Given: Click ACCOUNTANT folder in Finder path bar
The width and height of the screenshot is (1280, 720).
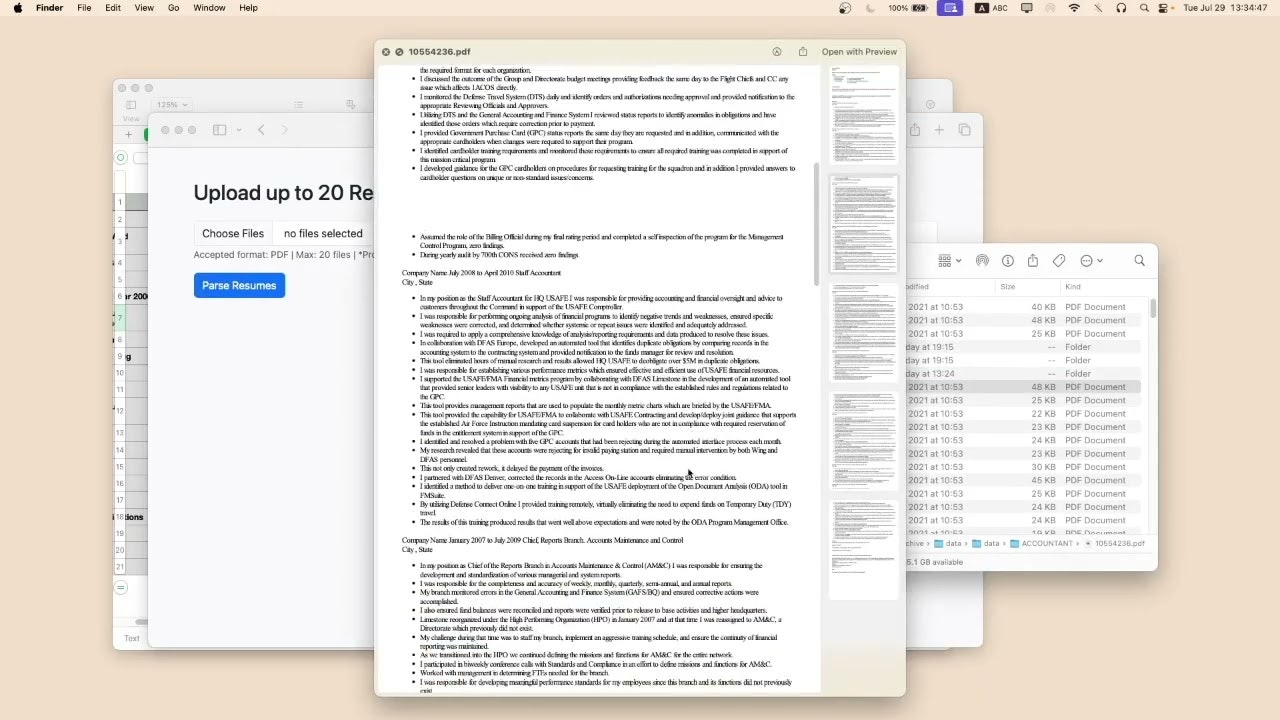Looking at the screenshot, I should tap(1041, 544).
